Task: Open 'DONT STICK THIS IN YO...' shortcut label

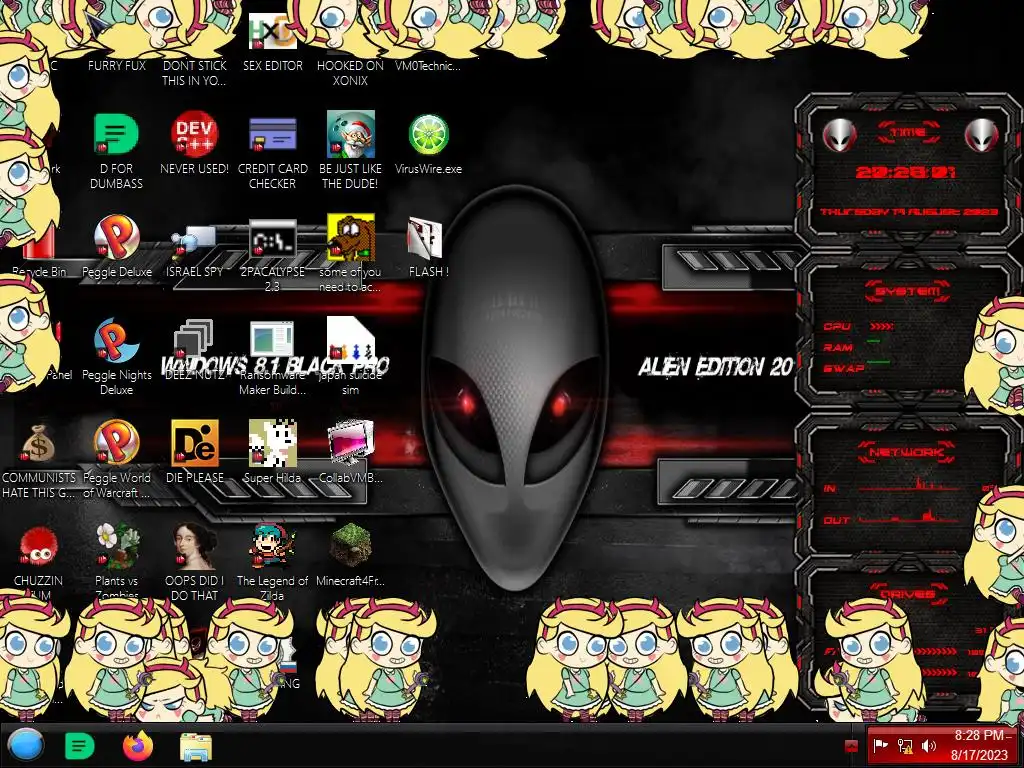Action: (194, 73)
